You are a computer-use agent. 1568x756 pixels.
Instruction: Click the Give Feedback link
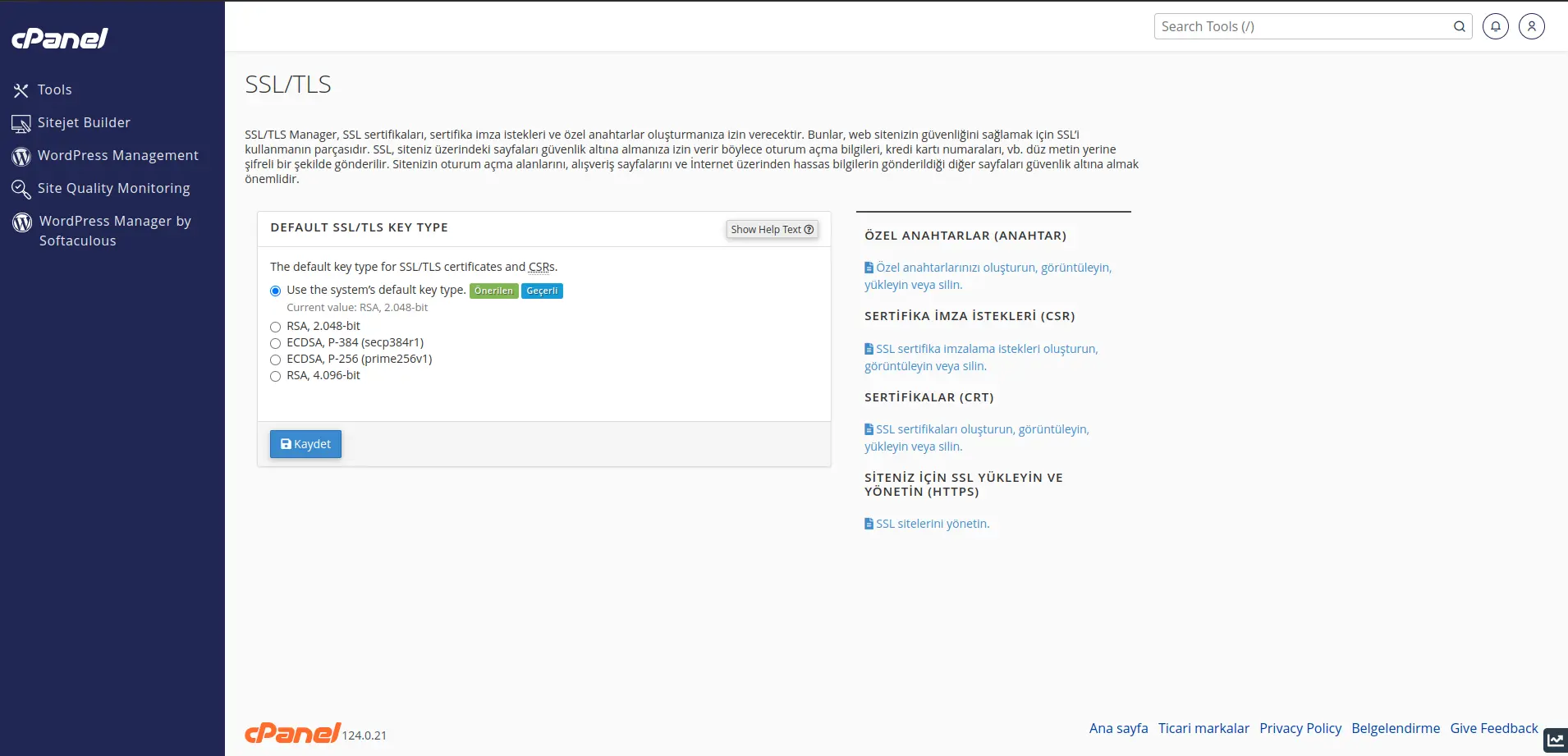pyautogui.click(x=1494, y=728)
